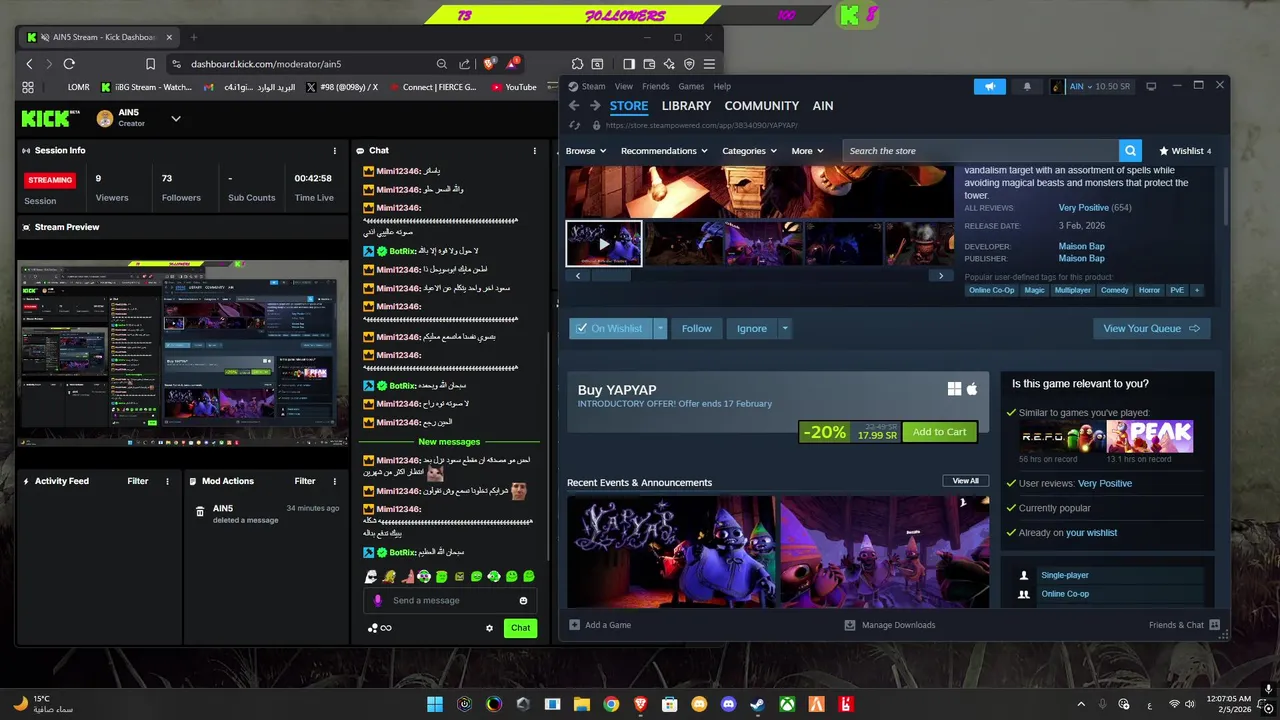Open the AIN account balance dropdown
This screenshot has width=1280, height=720.
[x=1100, y=87]
